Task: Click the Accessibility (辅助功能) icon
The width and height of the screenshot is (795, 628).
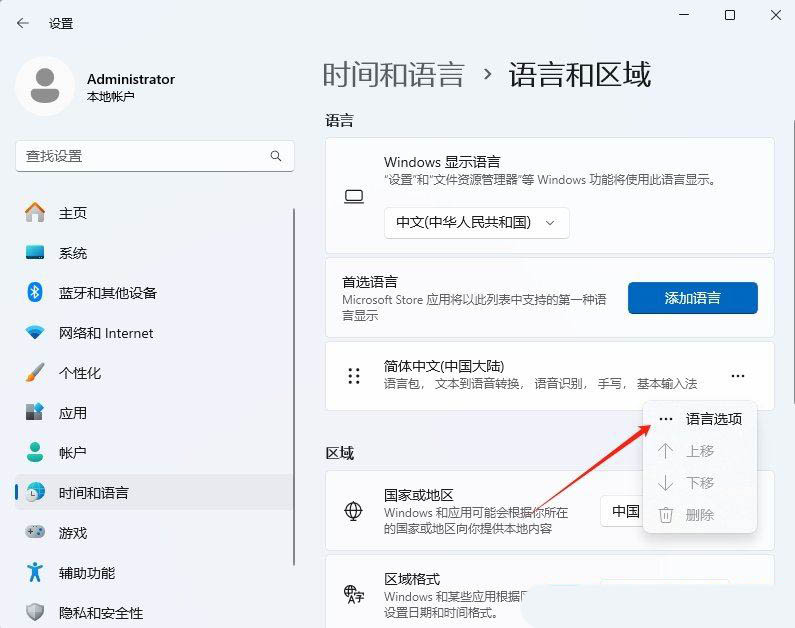Action: tap(35, 572)
